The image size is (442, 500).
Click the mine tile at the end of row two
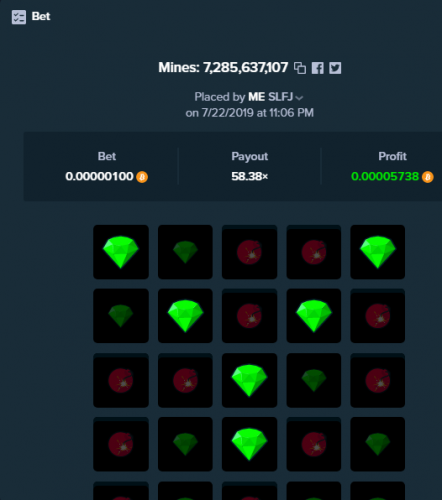coord(378,316)
